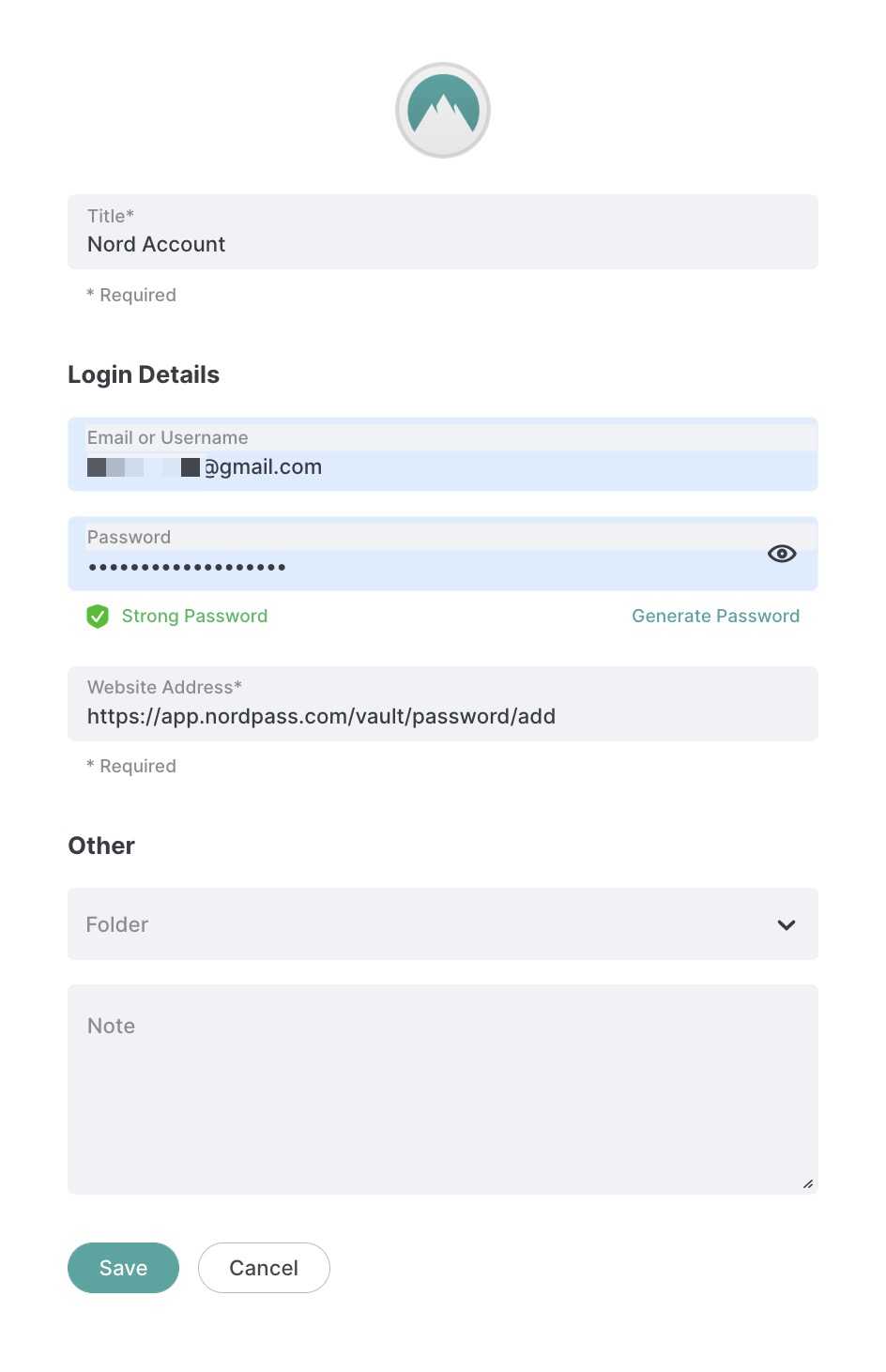Click the Login Details section heading

click(x=144, y=374)
